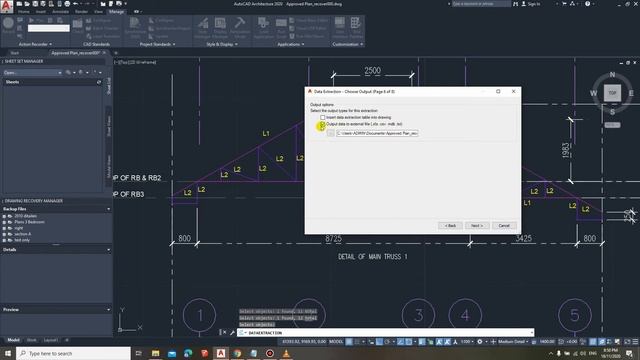Screen dimensions: 640x360
Task: Click the workspace switching gear icon in status bar
Action: [x=480, y=342]
